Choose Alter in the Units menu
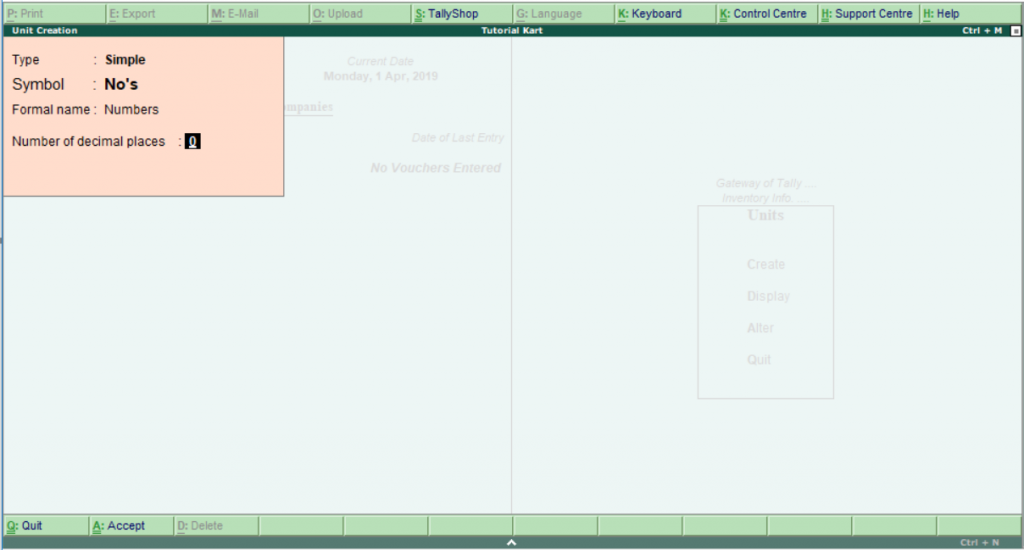Viewport: 1024px width, 550px height. click(760, 328)
